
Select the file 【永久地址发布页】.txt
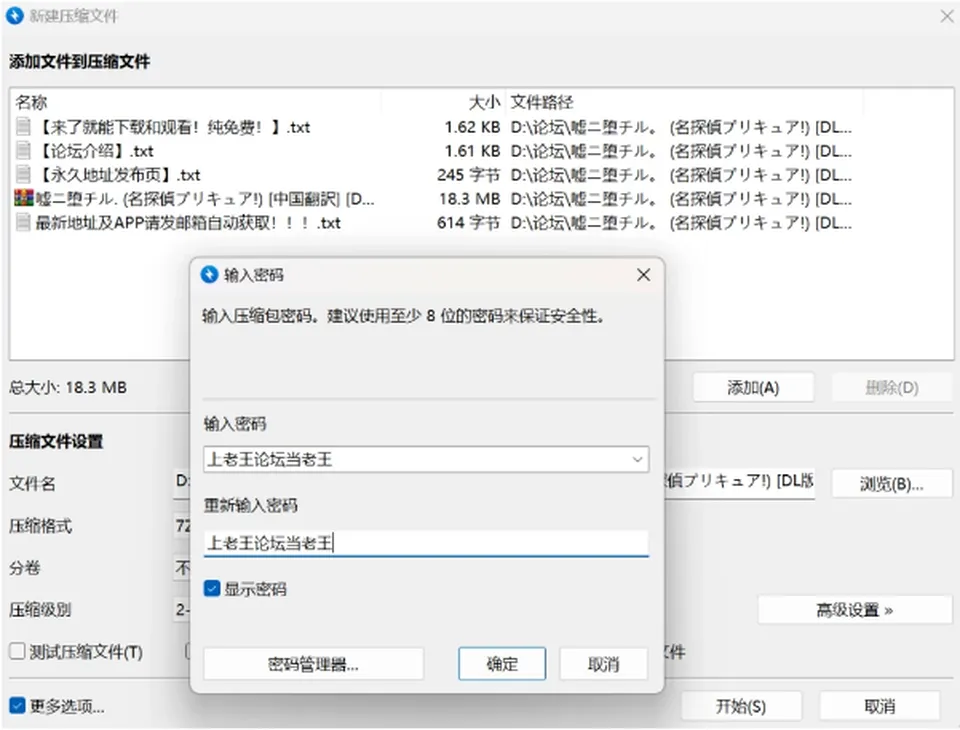(x=118, y=175)
